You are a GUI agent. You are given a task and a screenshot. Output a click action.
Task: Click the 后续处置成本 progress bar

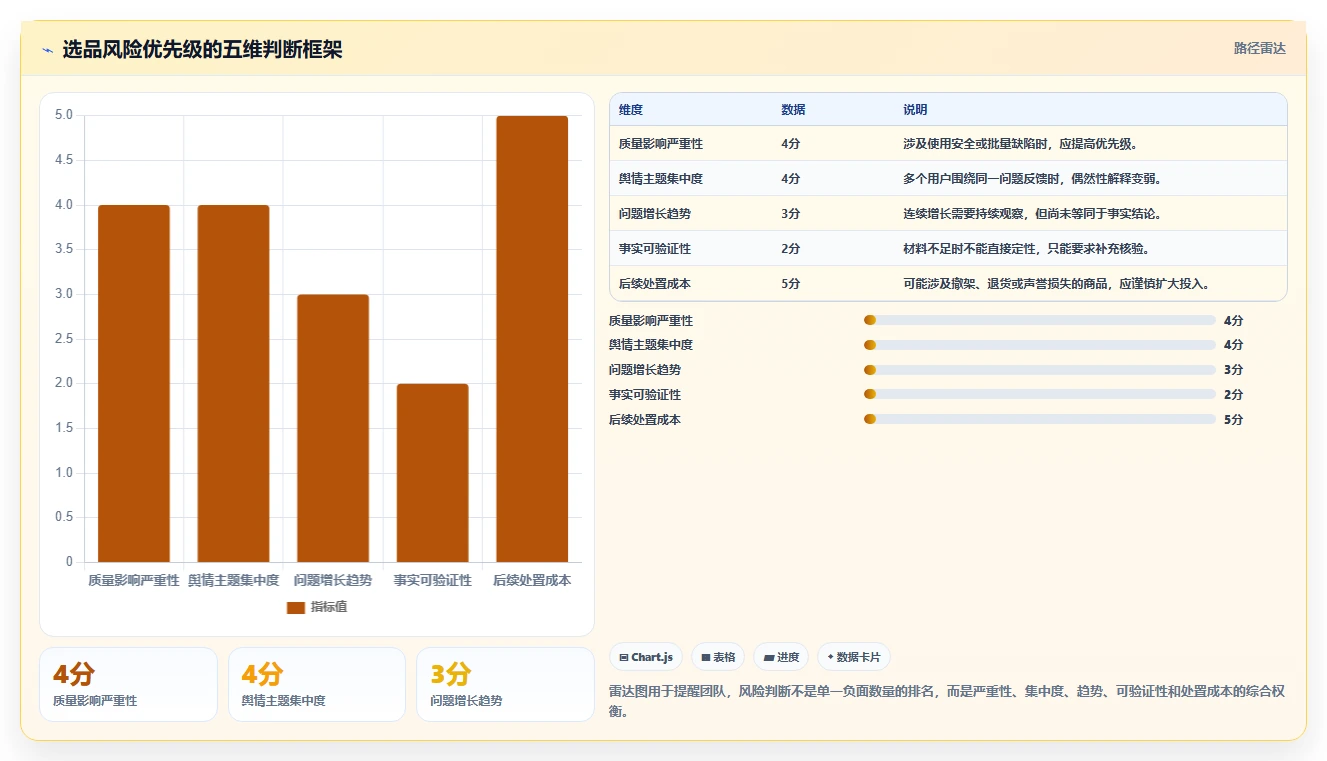tap(1040, 420)
